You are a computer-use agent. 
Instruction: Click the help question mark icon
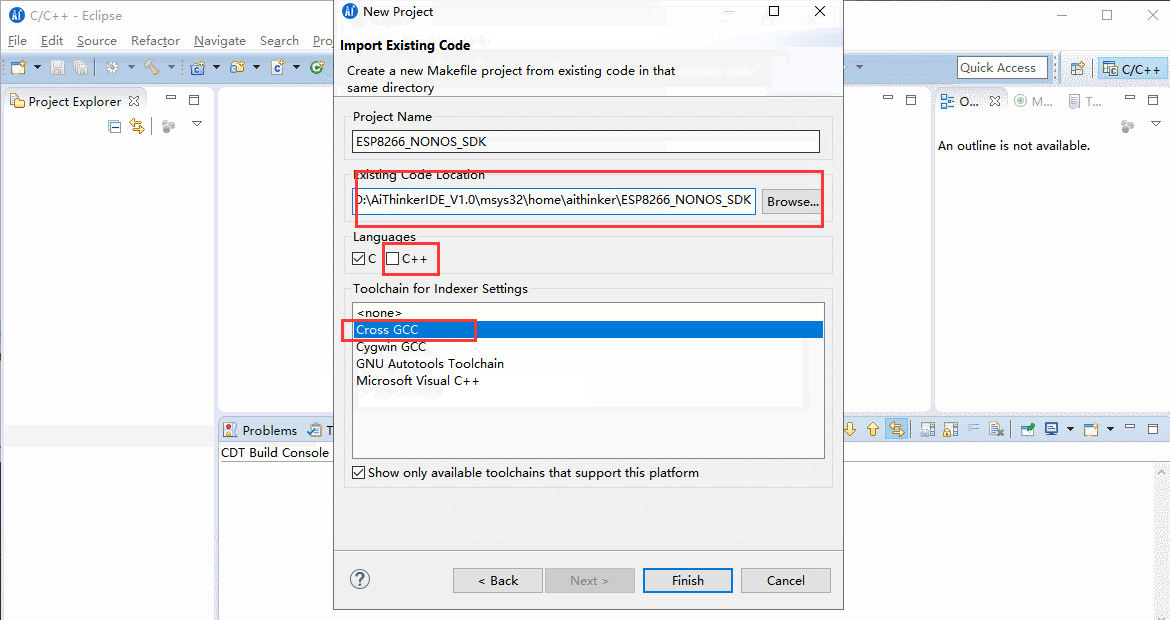click(x=360, y=580)
